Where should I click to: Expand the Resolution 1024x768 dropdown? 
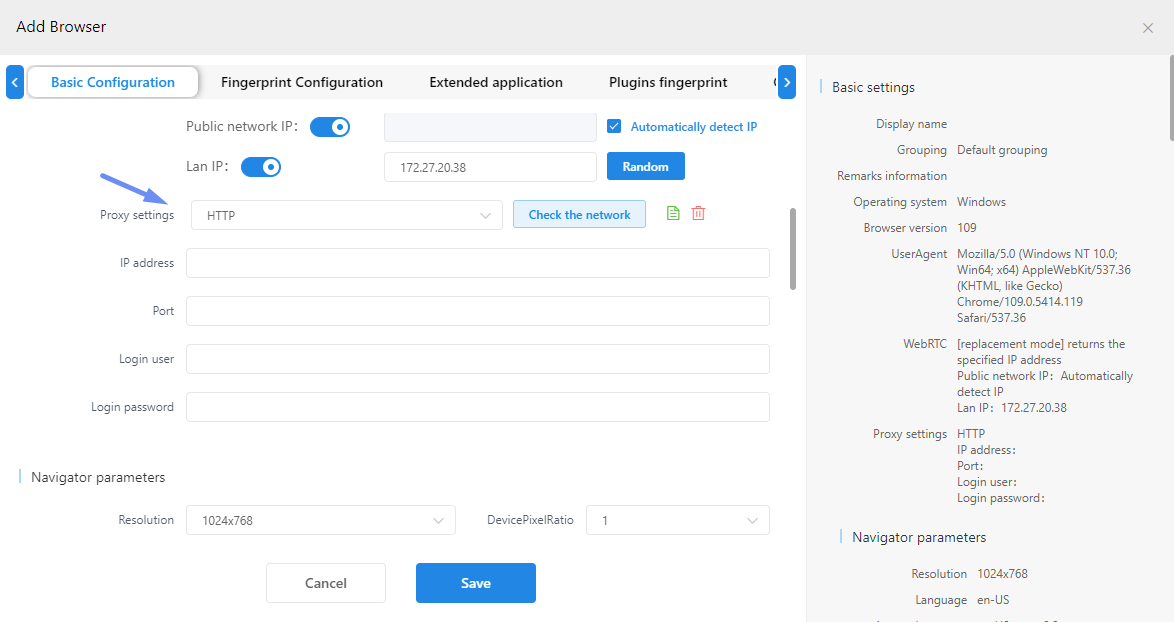(320, 520)
